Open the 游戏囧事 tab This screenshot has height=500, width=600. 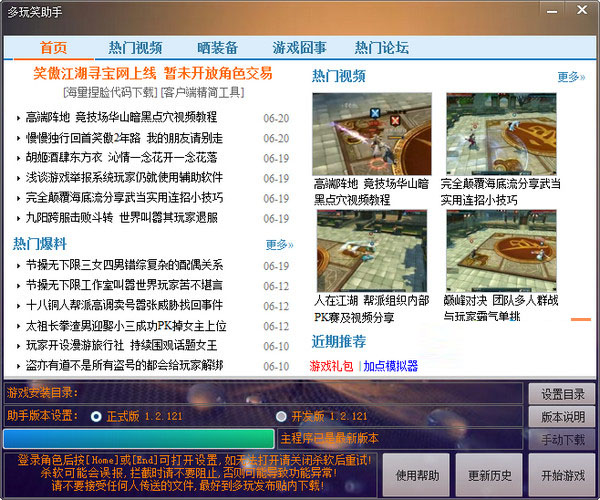point(299,48)
